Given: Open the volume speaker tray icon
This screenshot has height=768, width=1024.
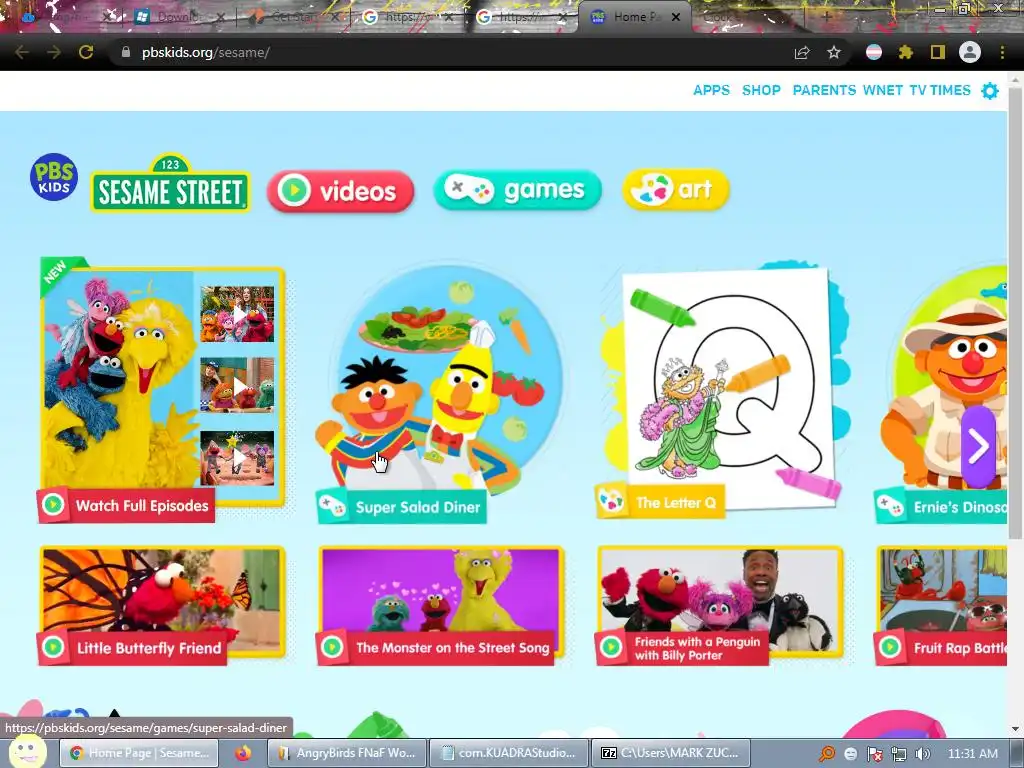Looking at the screenshot, I should point(923,754).
